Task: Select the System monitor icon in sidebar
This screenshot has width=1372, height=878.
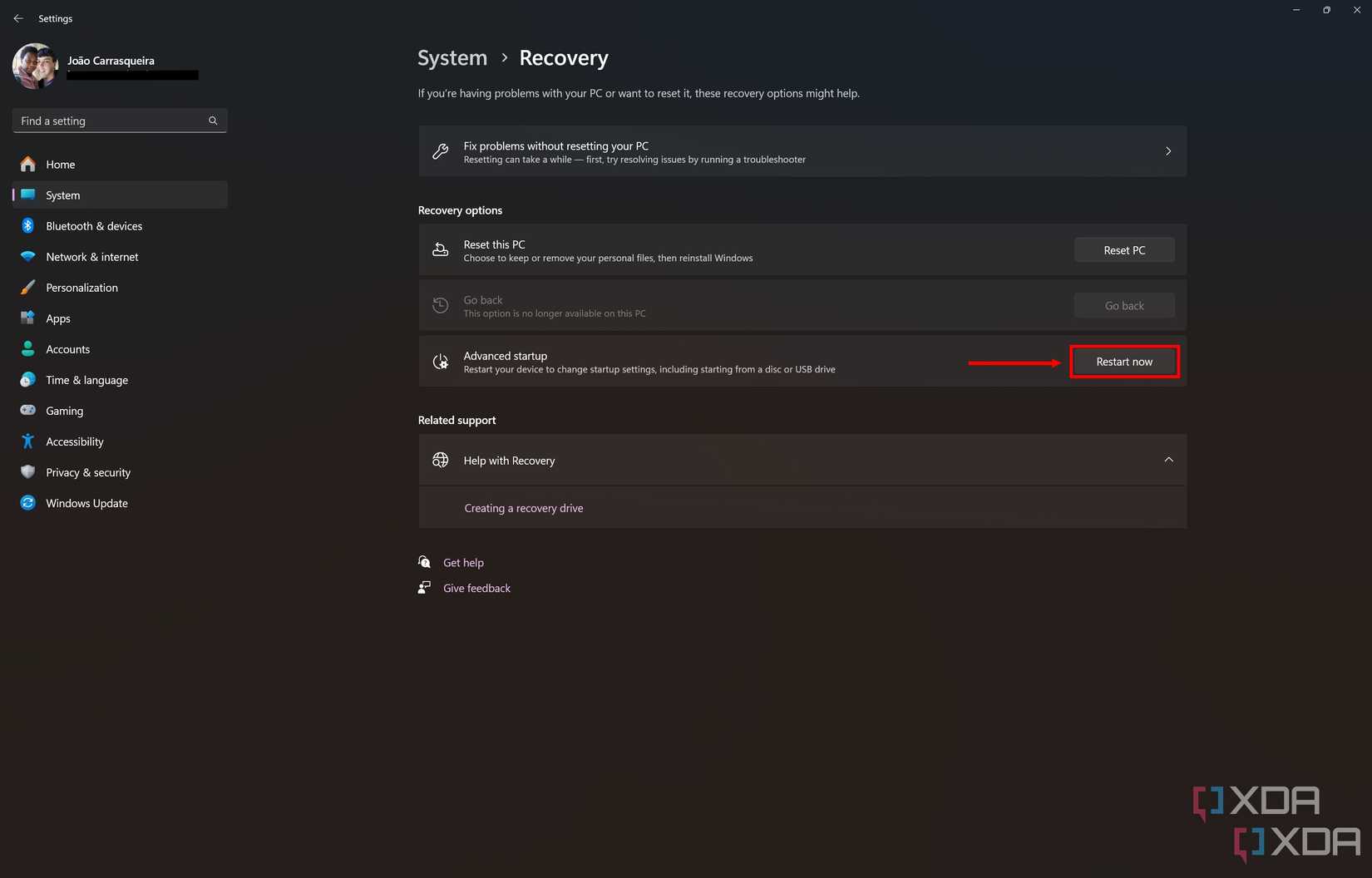Action: pyautogui.click(x=28, y=195)
